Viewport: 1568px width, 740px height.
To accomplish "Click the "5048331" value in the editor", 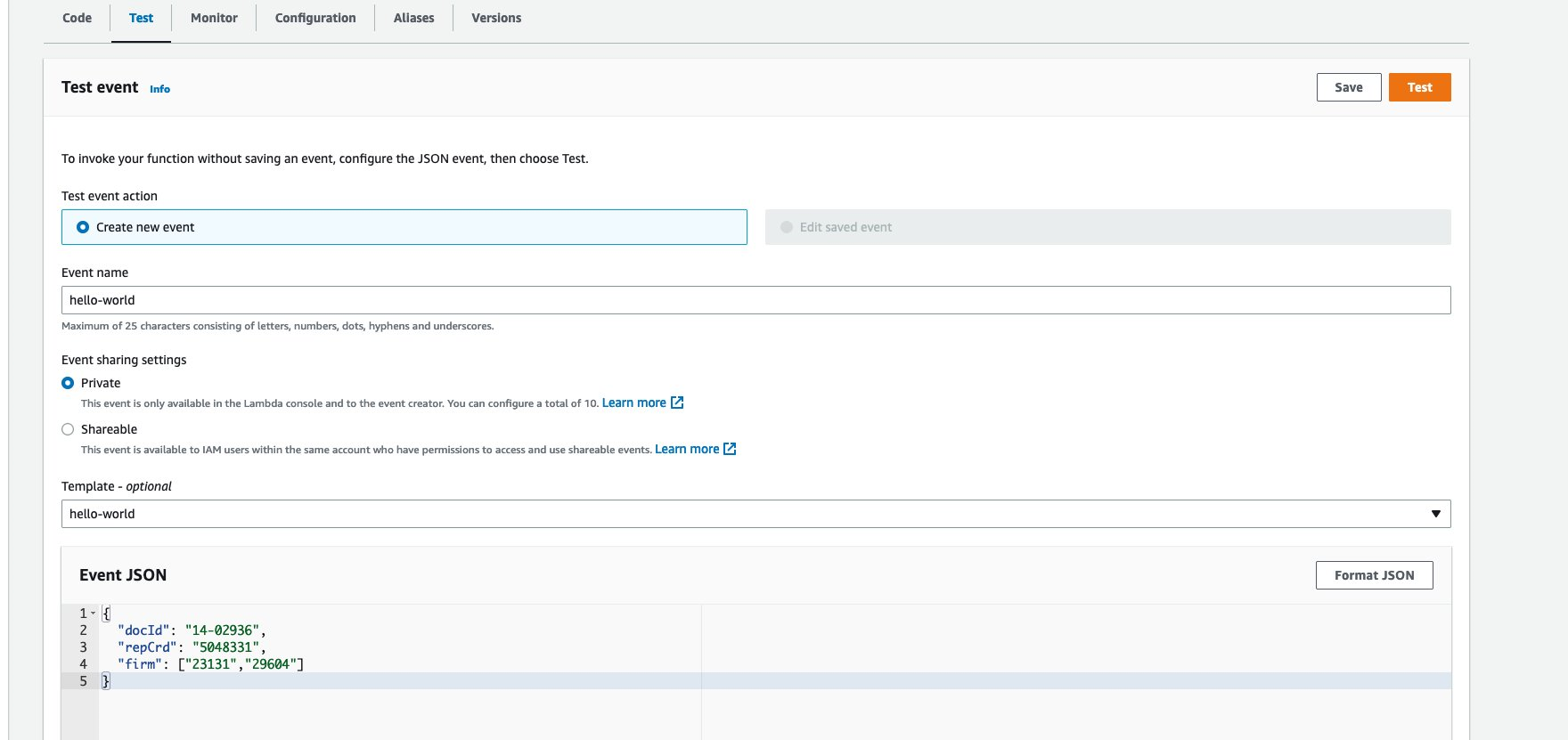I will 225,647.
